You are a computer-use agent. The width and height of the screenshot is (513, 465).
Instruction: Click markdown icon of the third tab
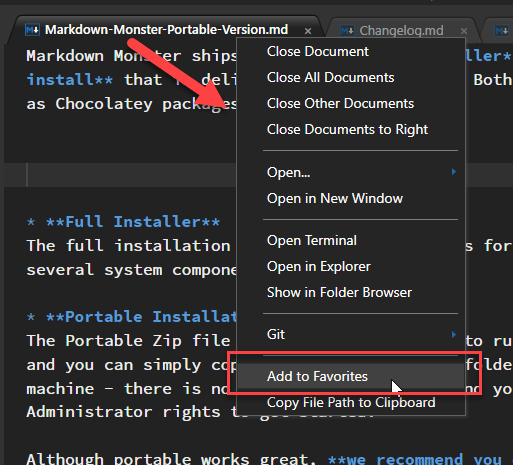click(x=501, y=31)
